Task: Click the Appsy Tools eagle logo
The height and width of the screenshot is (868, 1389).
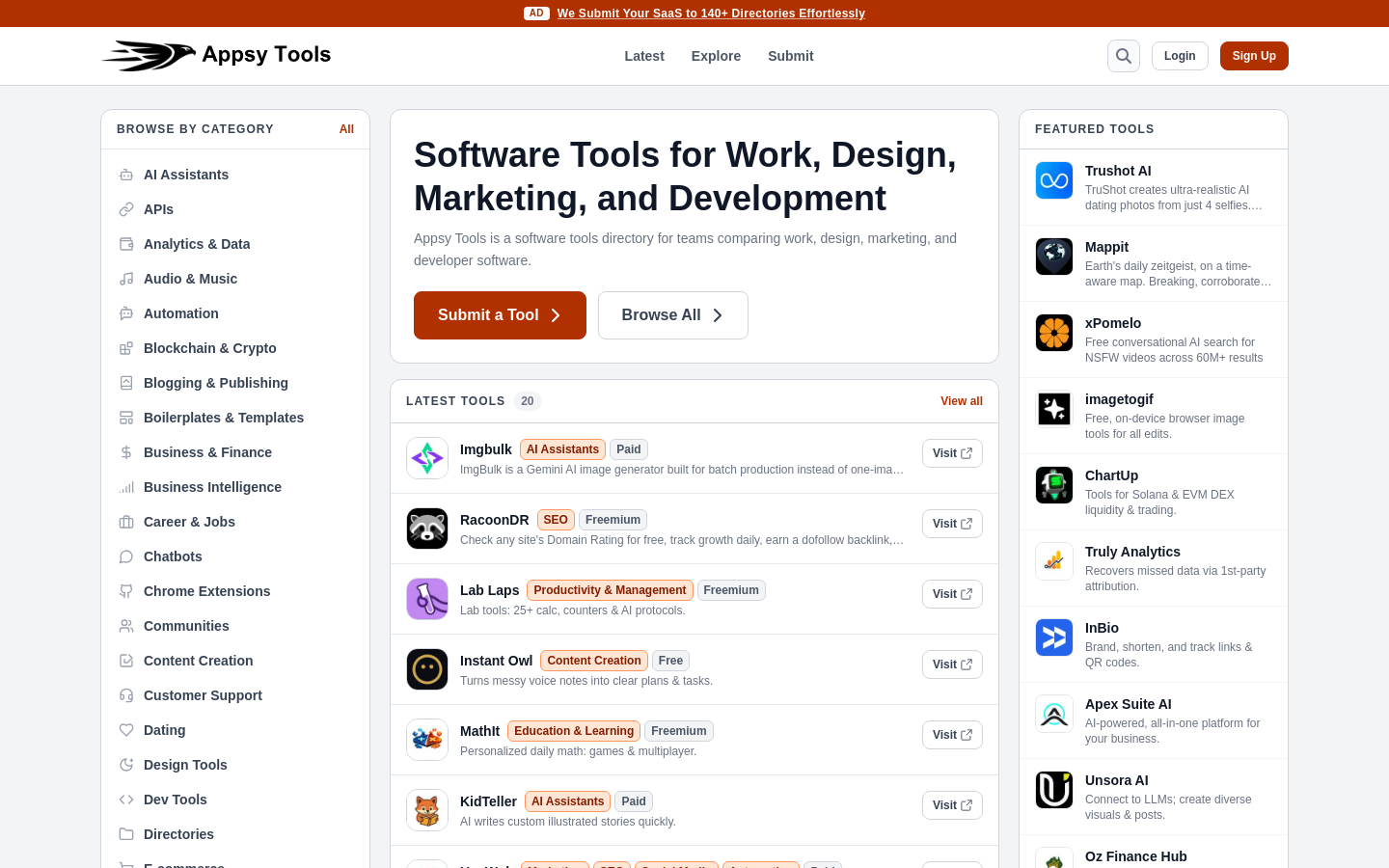Action: point(149,56)
